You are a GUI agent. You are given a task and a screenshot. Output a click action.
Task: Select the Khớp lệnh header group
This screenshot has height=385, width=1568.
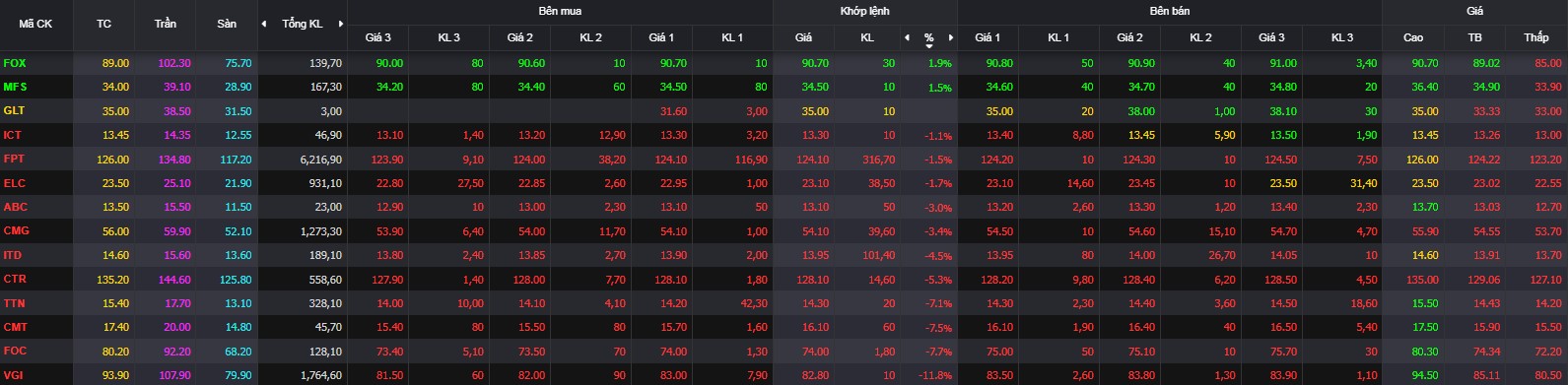tap(865, 11)
